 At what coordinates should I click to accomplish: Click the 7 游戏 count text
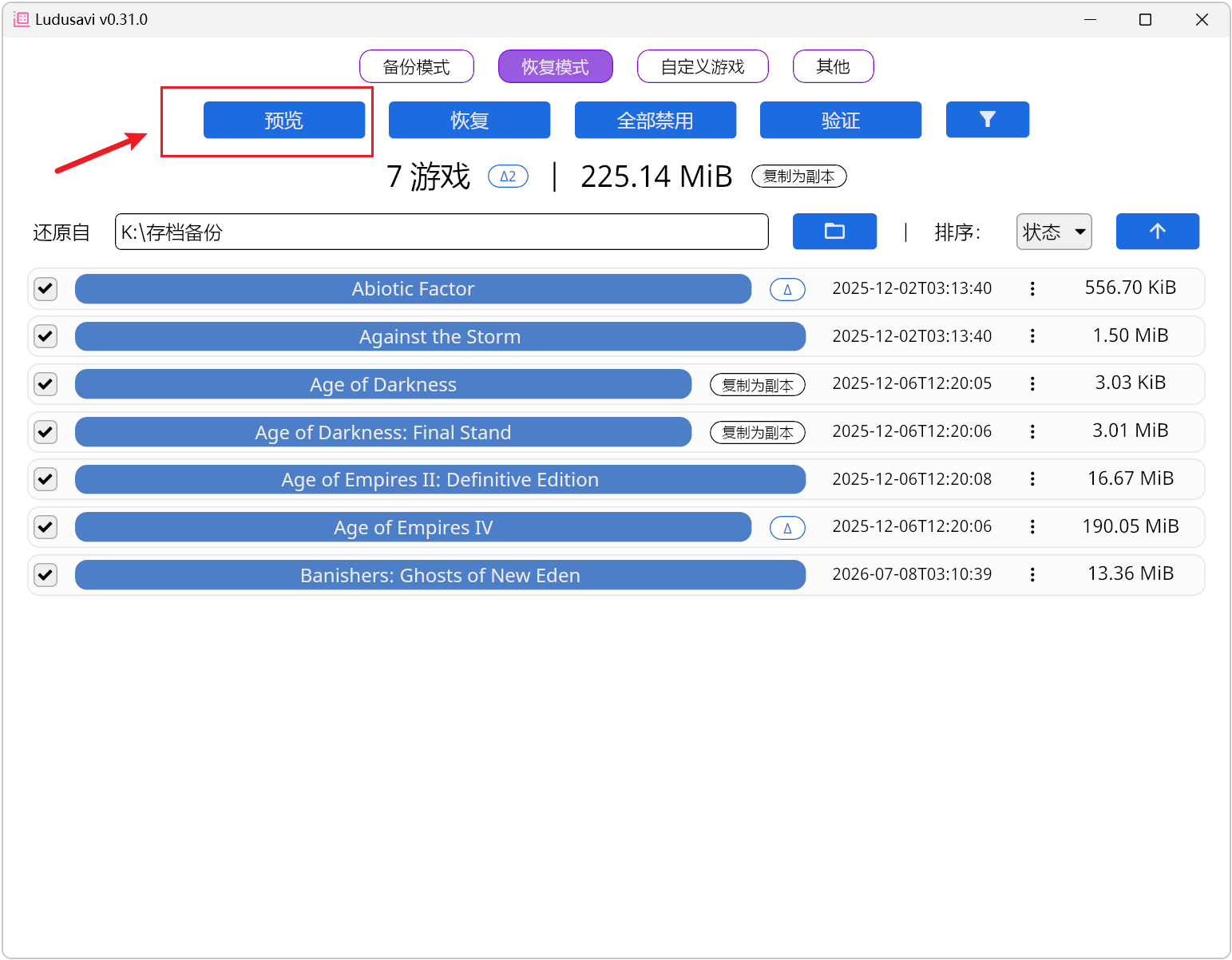(429, 177)
